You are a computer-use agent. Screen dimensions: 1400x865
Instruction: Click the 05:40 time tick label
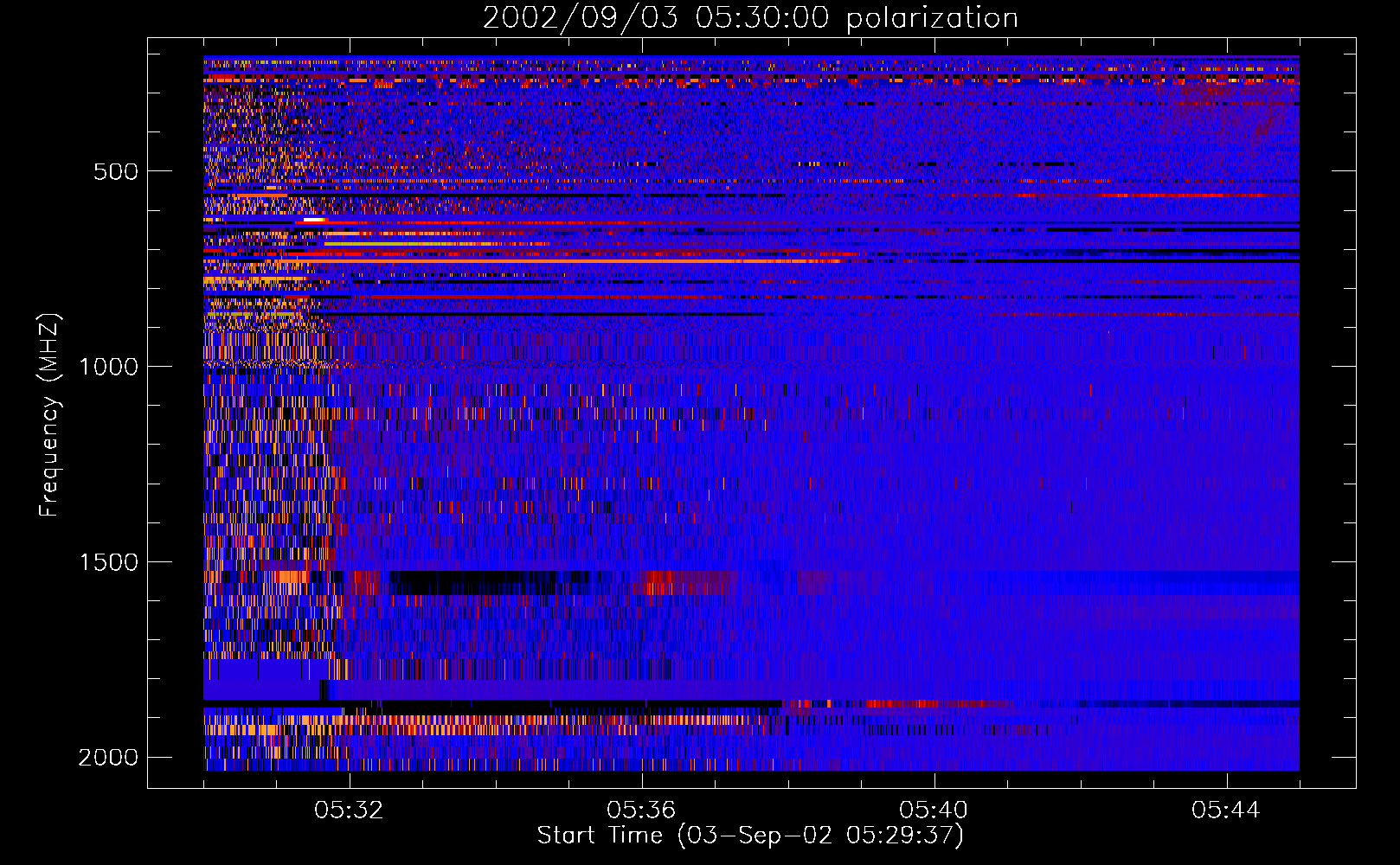coord(934,811)
